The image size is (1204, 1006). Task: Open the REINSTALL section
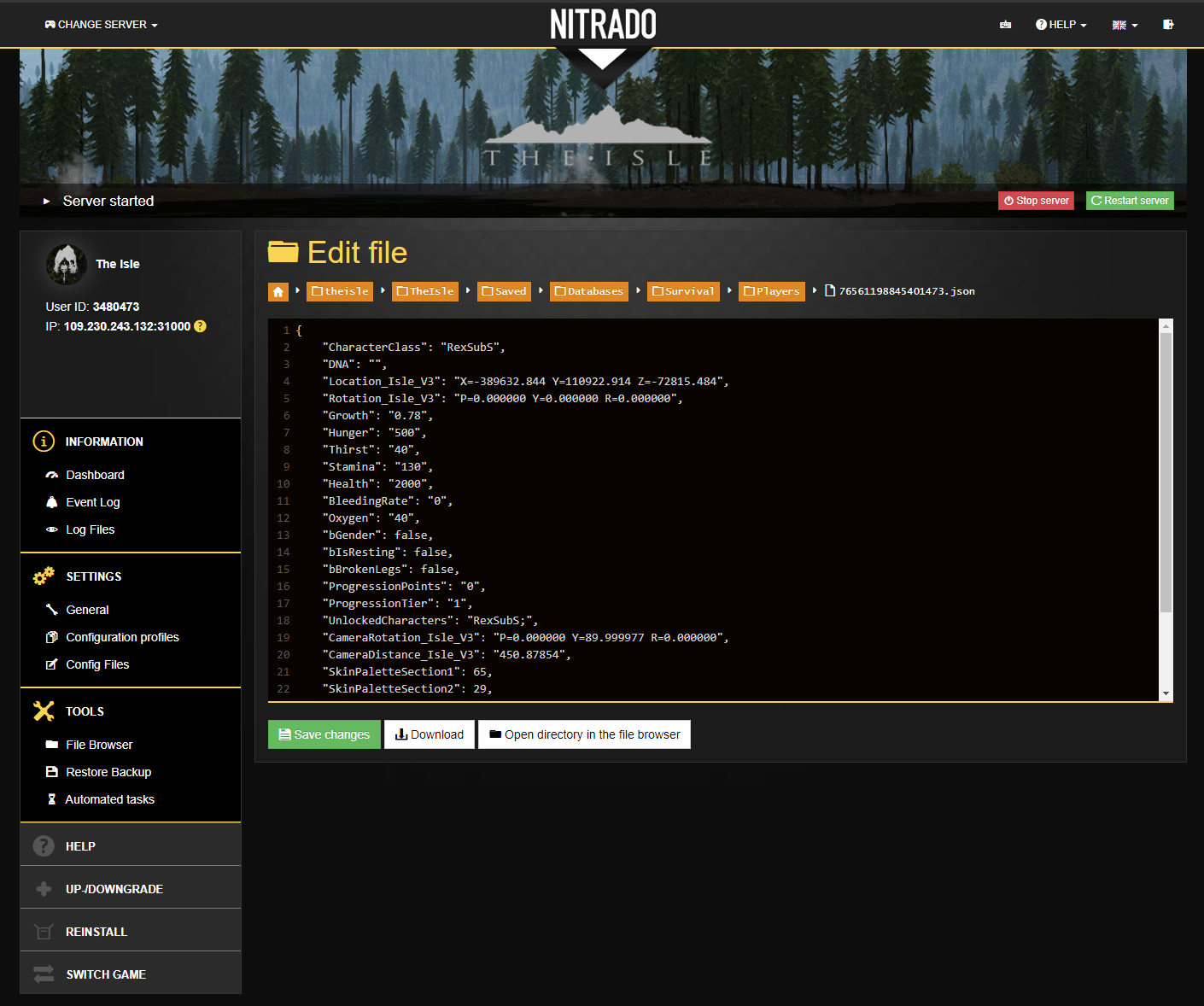131,931
